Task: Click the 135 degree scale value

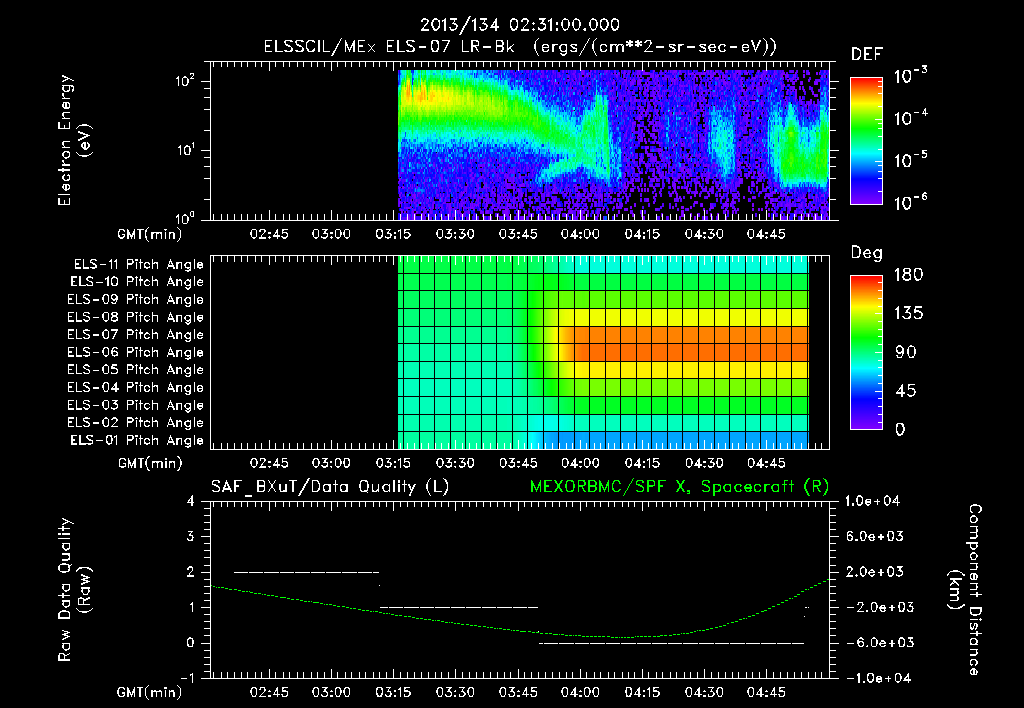Action: [x=908, y=313]
